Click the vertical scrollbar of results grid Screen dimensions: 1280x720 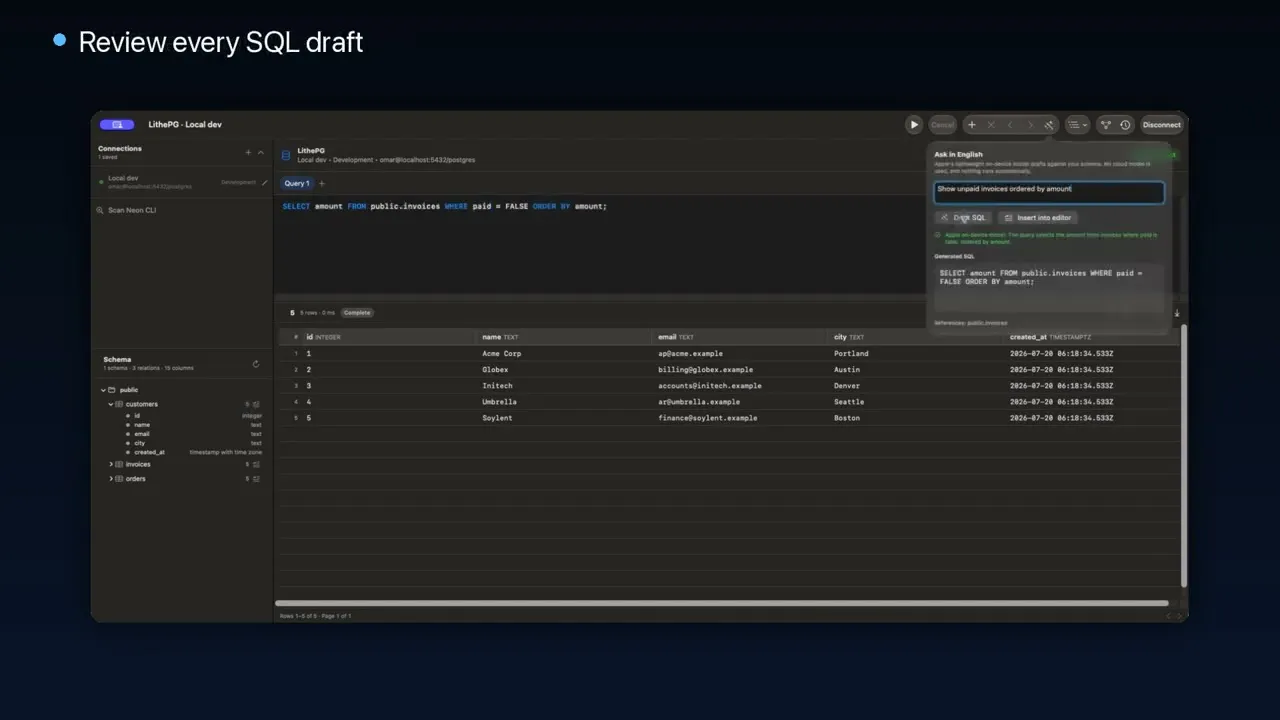(x=1185, y=455)
